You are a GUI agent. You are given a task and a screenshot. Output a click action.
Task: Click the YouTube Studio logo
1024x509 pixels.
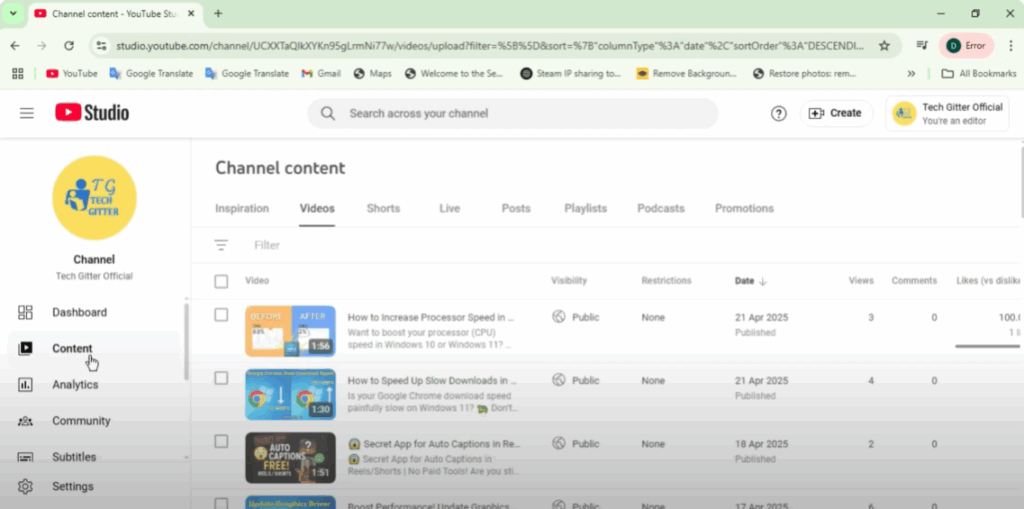click(x=92, y=113)
